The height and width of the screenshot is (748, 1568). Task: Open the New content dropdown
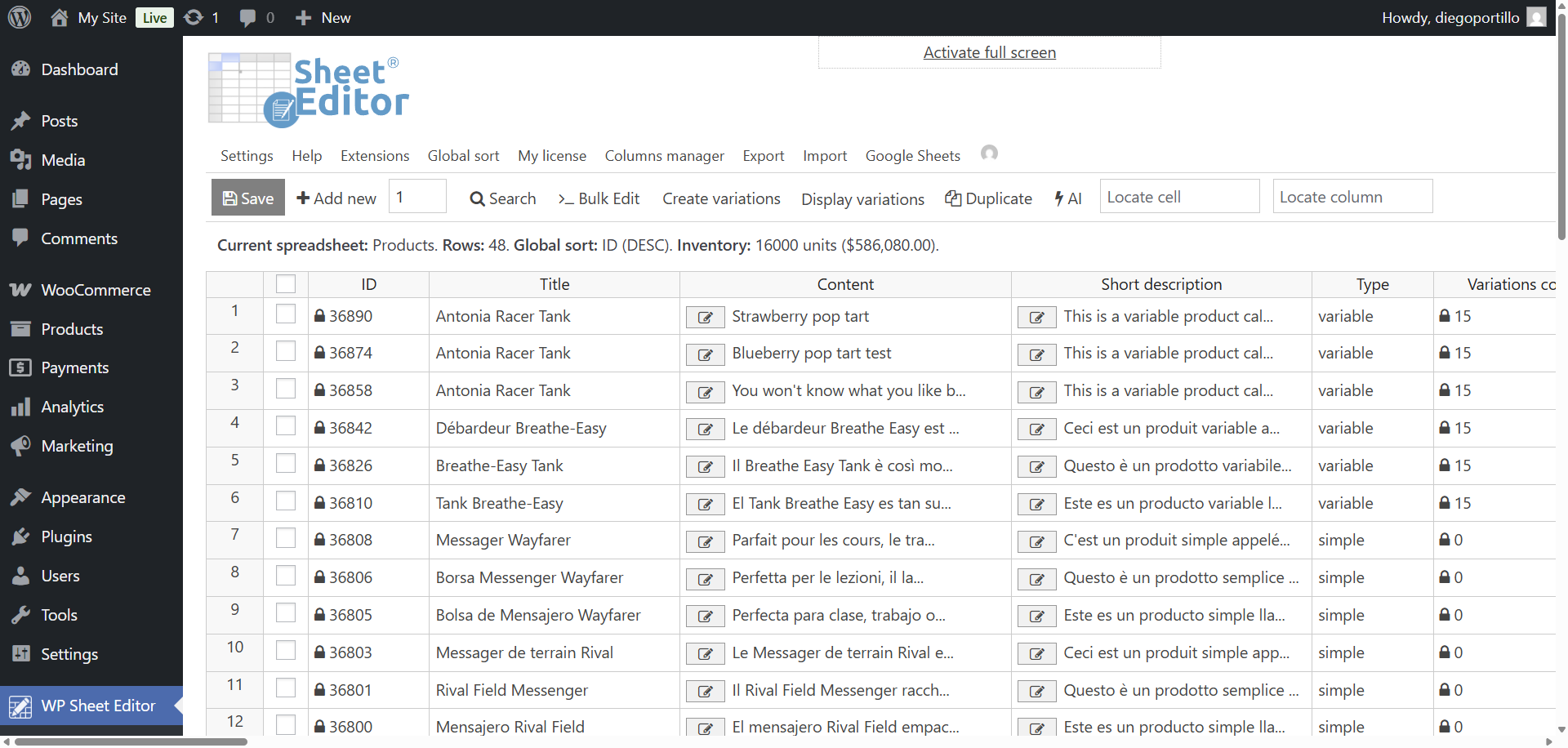[323, 17]
